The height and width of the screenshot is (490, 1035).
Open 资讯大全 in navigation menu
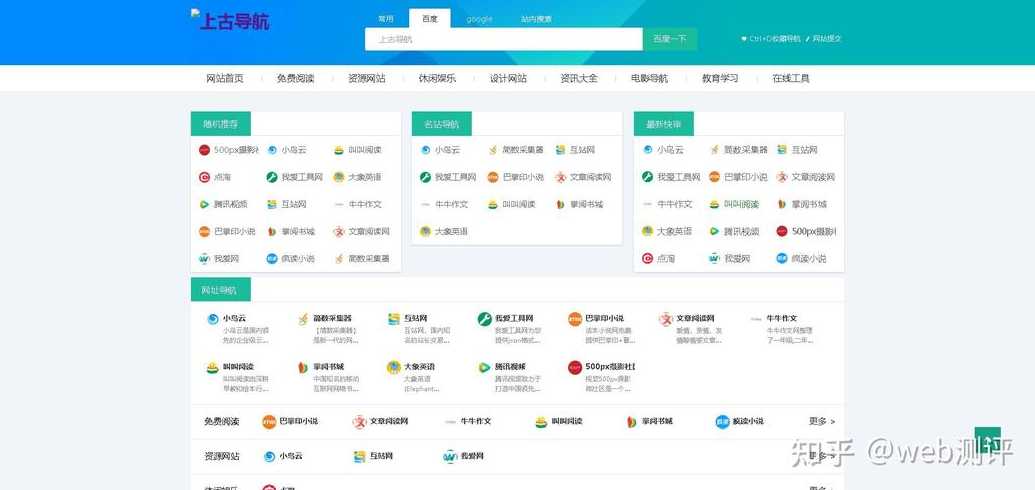point(579,78)
